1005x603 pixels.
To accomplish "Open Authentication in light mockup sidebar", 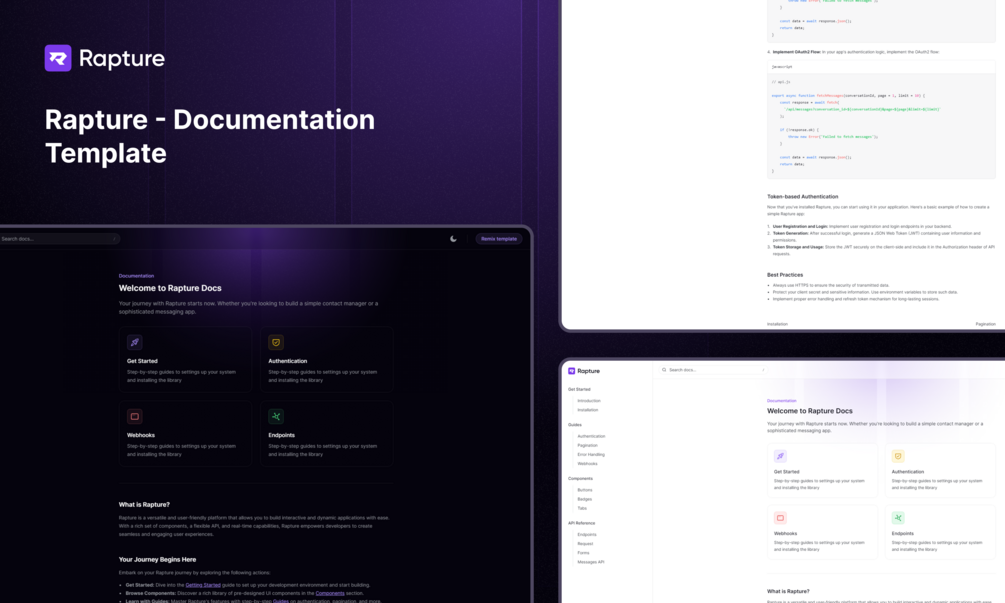I will tap(591, 436).
